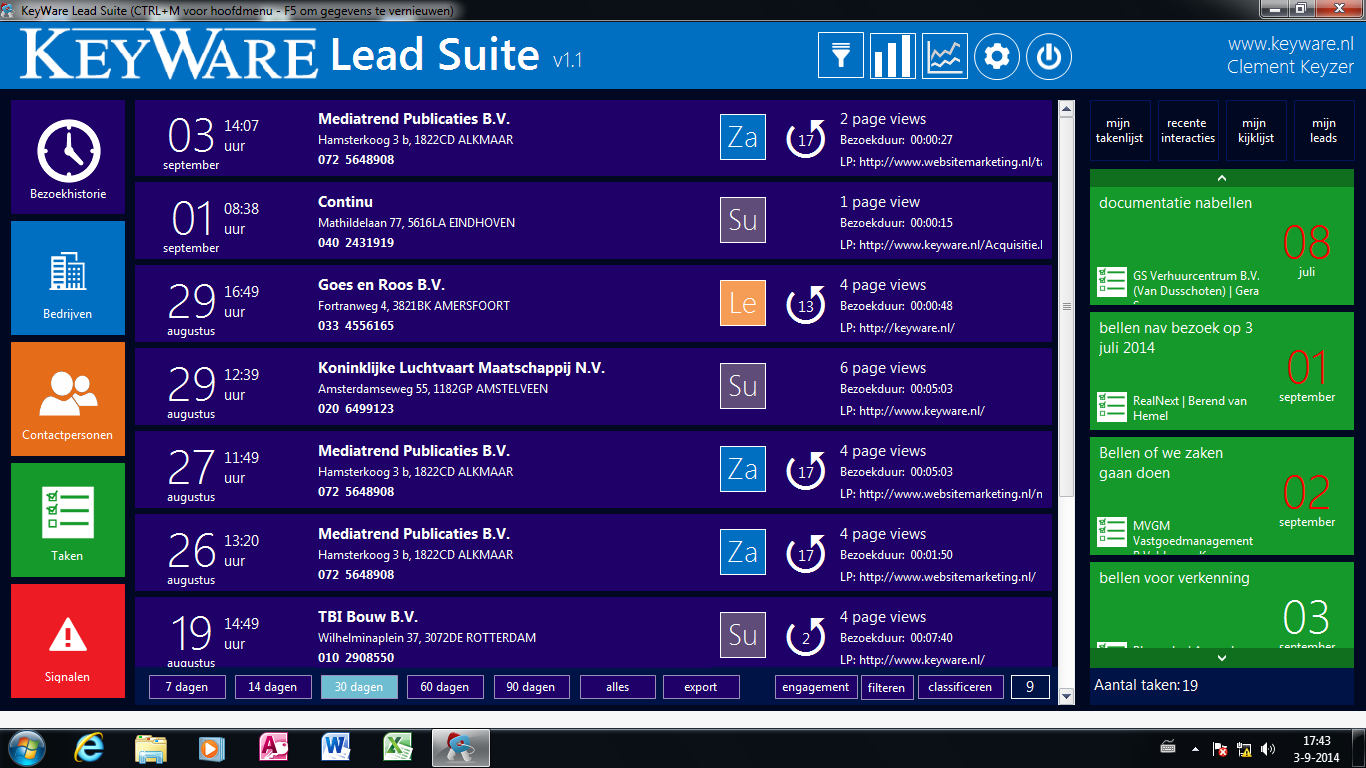Click phone number 040 2431919
The width and height of the screenshot is (1366, 768).
point(356,243)
